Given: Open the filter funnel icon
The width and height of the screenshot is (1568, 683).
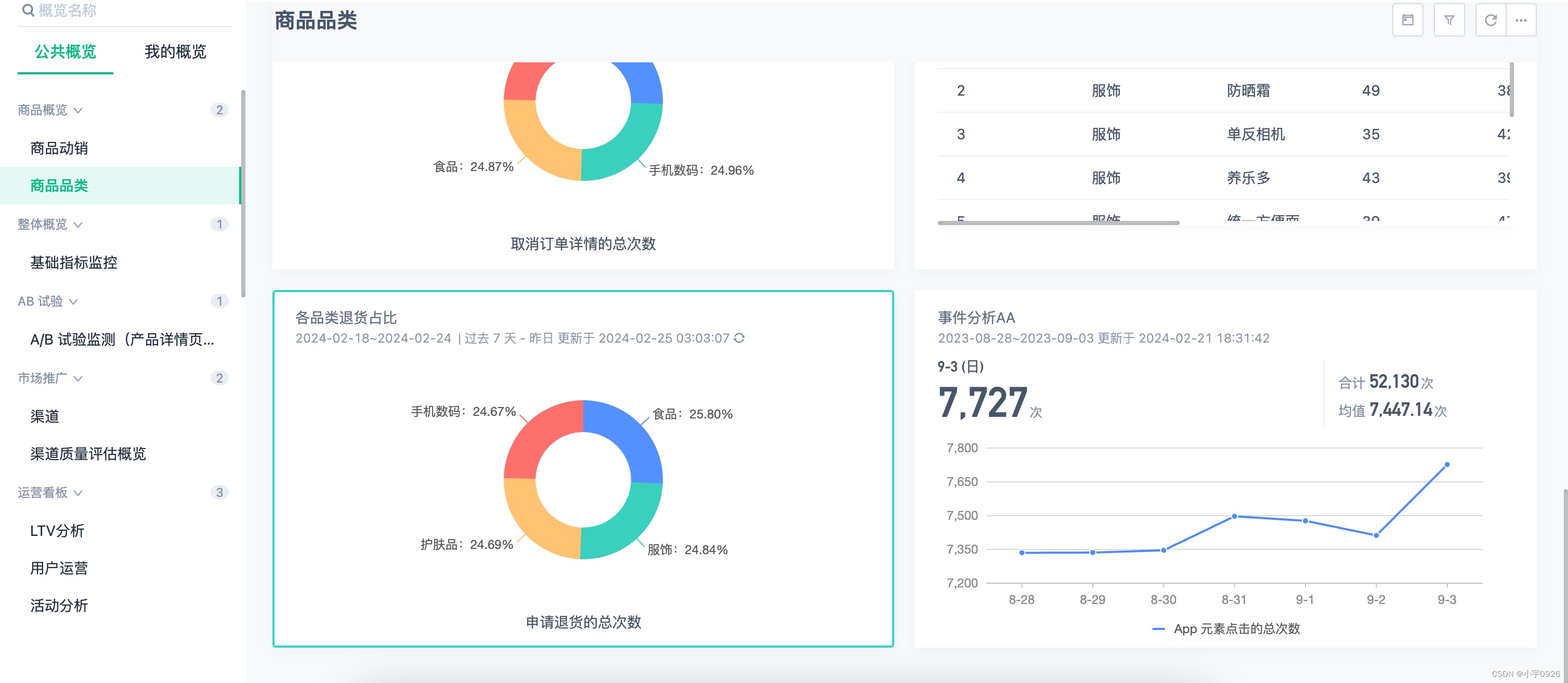Looking at the screenshot, I should pyautogui.click(x=1449, y=20).
